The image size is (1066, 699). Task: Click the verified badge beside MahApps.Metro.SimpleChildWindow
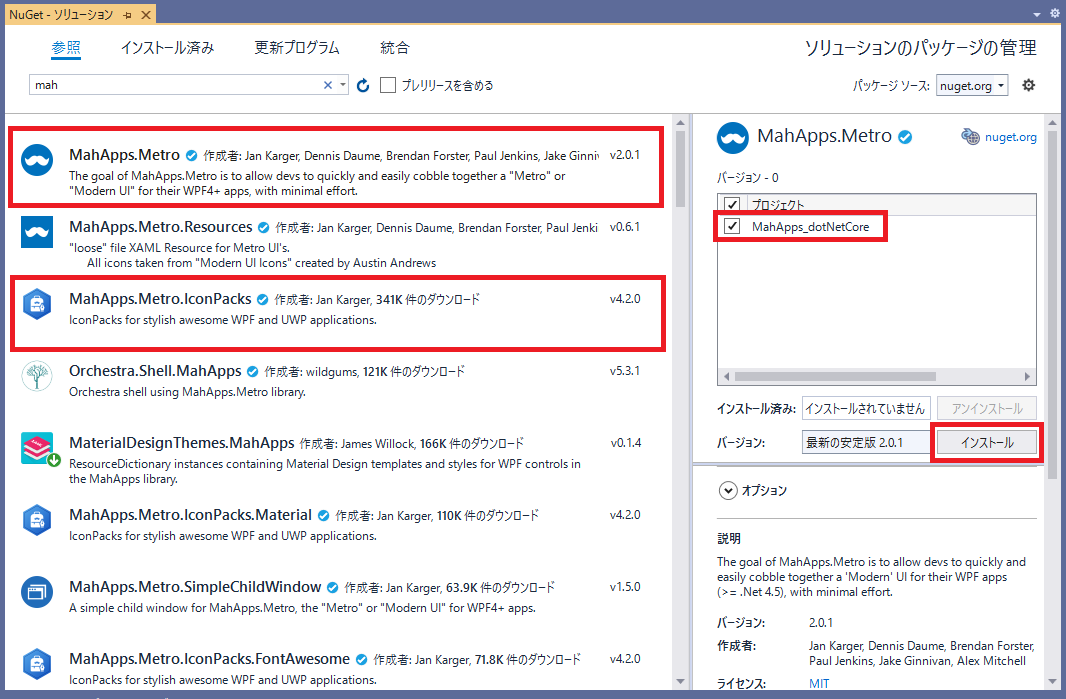(x=332, y=587)
